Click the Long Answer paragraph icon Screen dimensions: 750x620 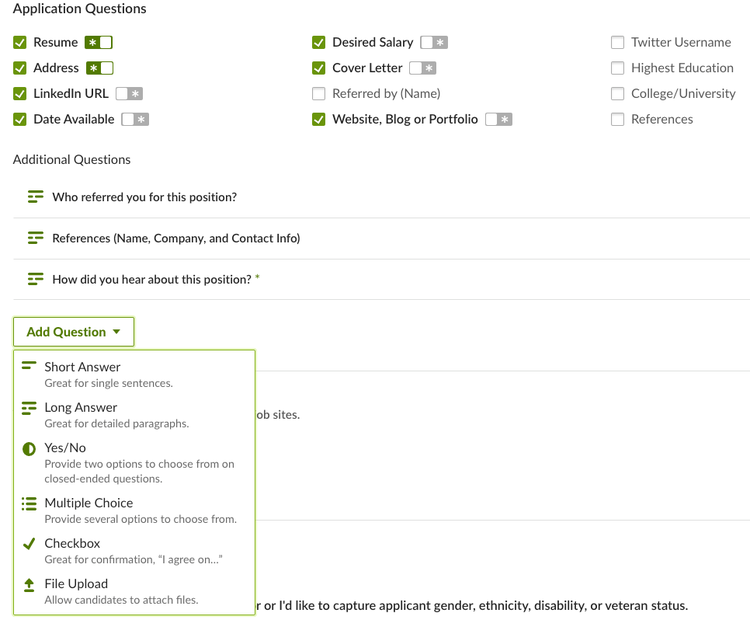coord(29,408)
